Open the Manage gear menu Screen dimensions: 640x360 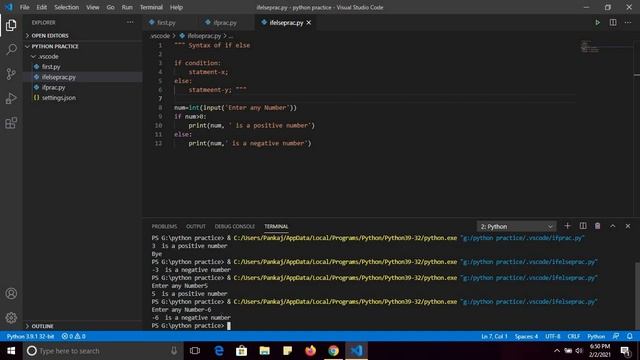[11, 318]
